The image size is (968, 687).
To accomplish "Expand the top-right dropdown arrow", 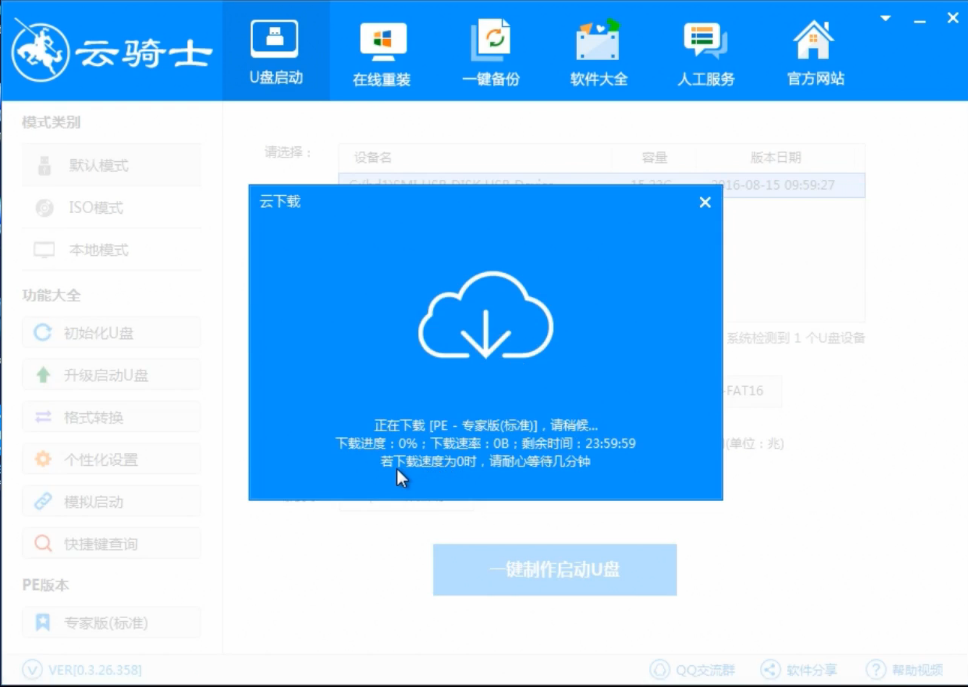I will click(x=883, y=17).
